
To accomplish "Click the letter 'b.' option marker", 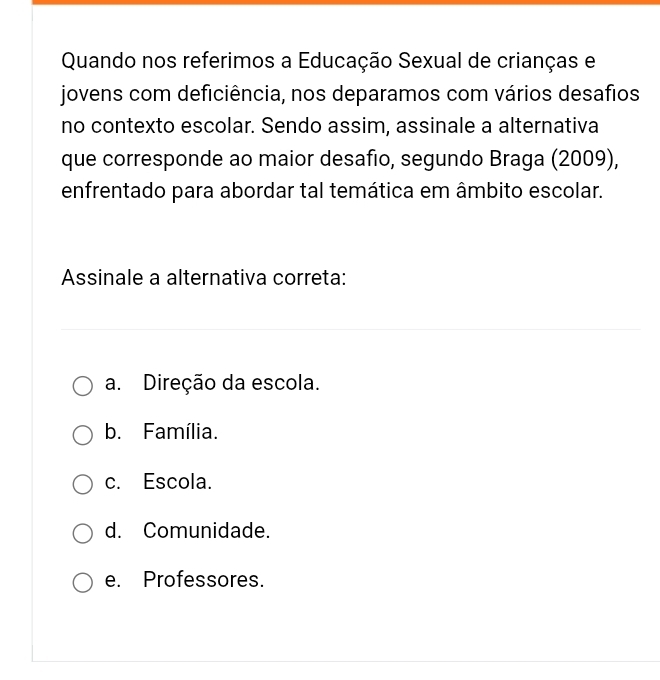I will [x=112, y=432].
